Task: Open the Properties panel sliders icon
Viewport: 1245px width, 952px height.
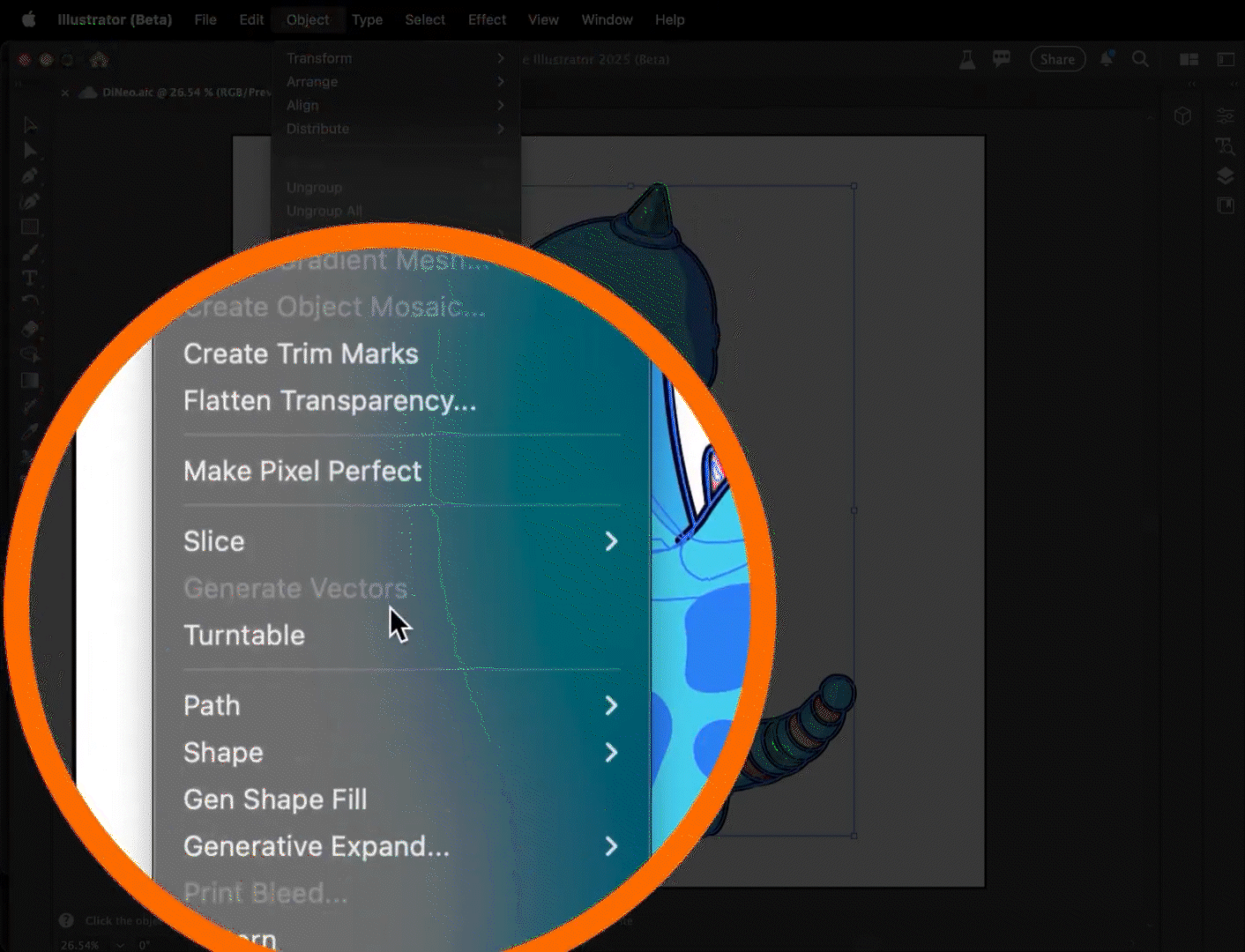Action: [1225, 116]
